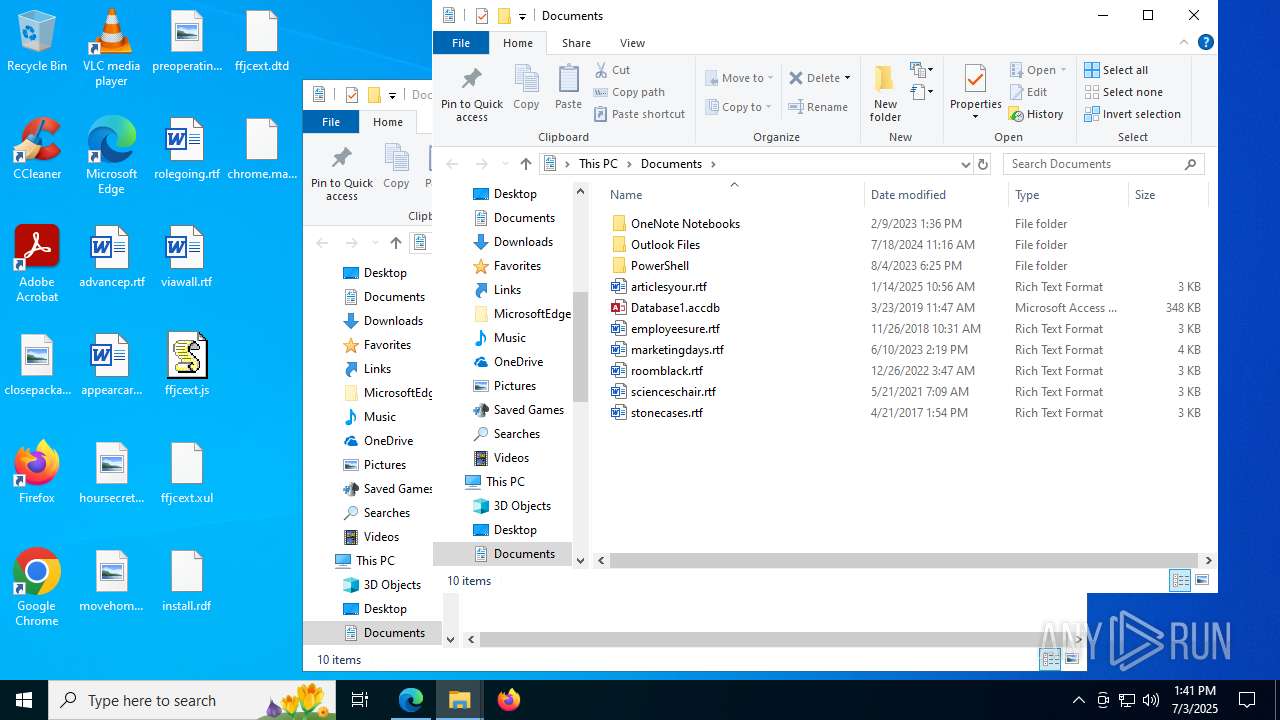Select the Home tab in front window

click(518, 43)
